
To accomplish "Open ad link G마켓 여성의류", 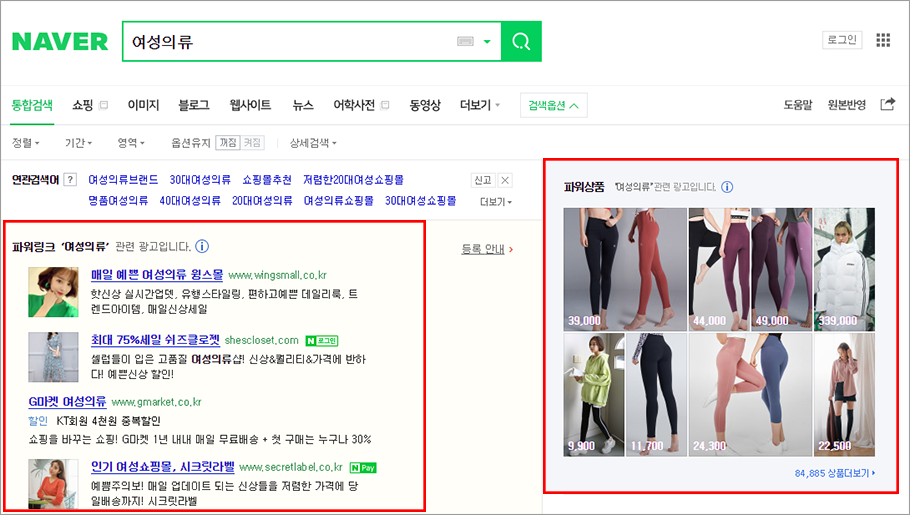I will [67, 401].
